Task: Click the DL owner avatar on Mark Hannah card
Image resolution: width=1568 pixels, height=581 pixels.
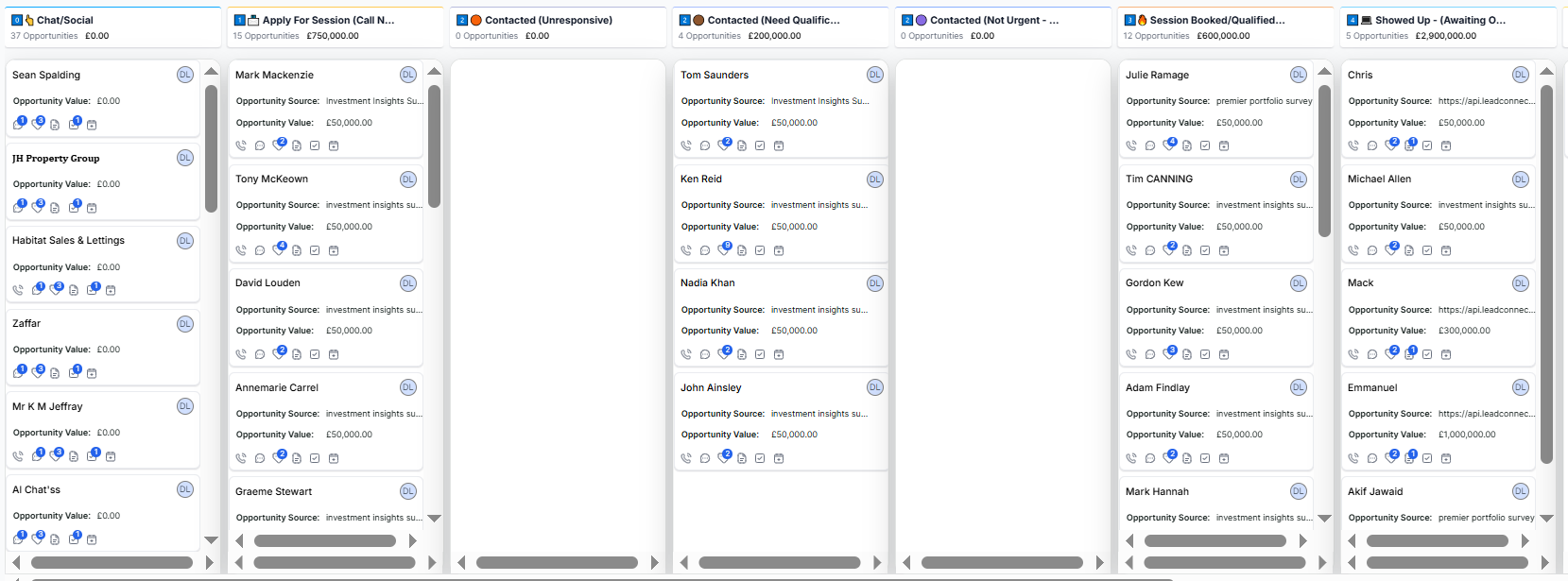Action: pos(1299,491)
